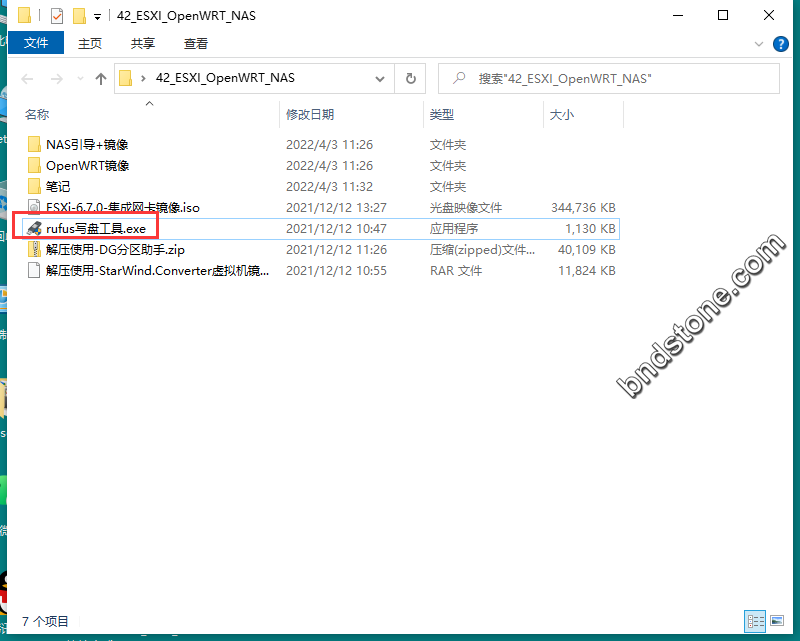The width and height of the screenshot is (800, 641).
Task: Go back with the left arrow
Action: (28, 79)
